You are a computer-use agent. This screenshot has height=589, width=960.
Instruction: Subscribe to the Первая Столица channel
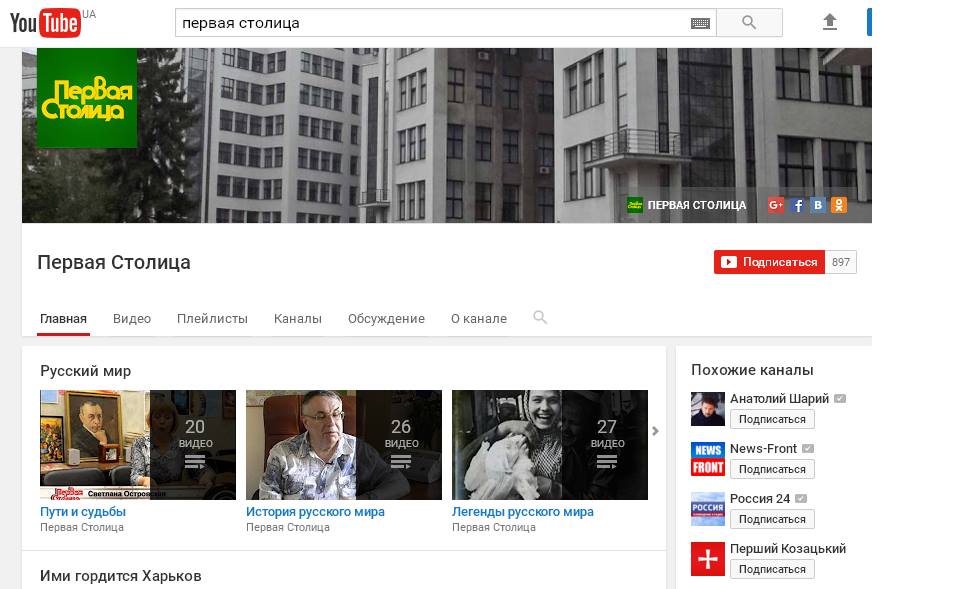tap(769, 262)
